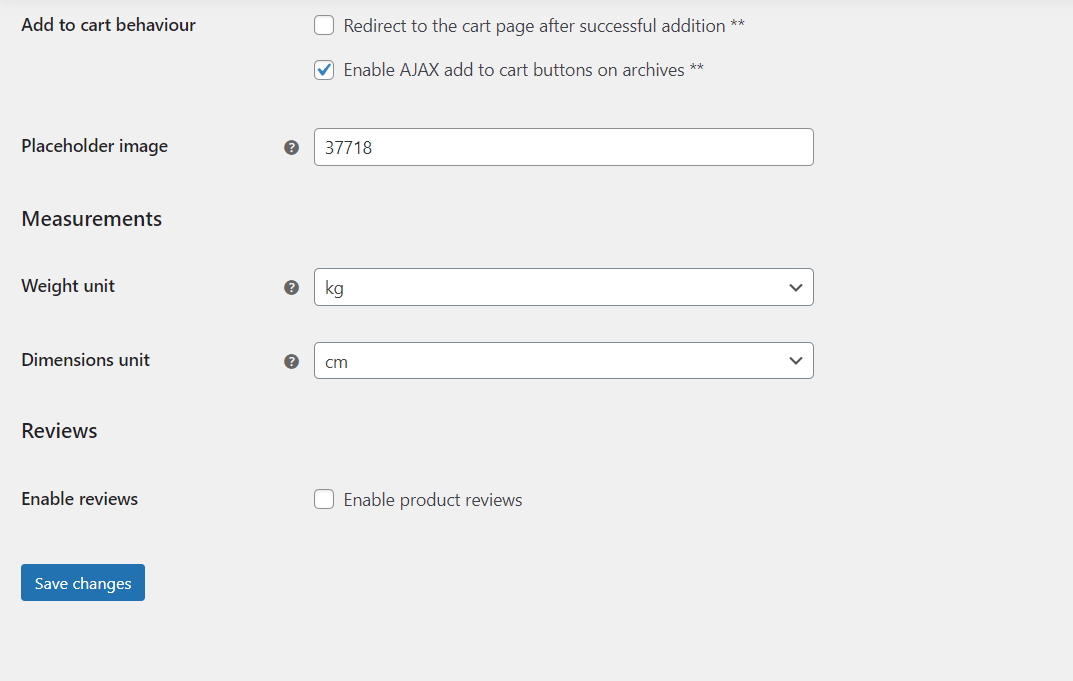
Task: Click the Reviews section heading
Action: (x=59, y=431)
